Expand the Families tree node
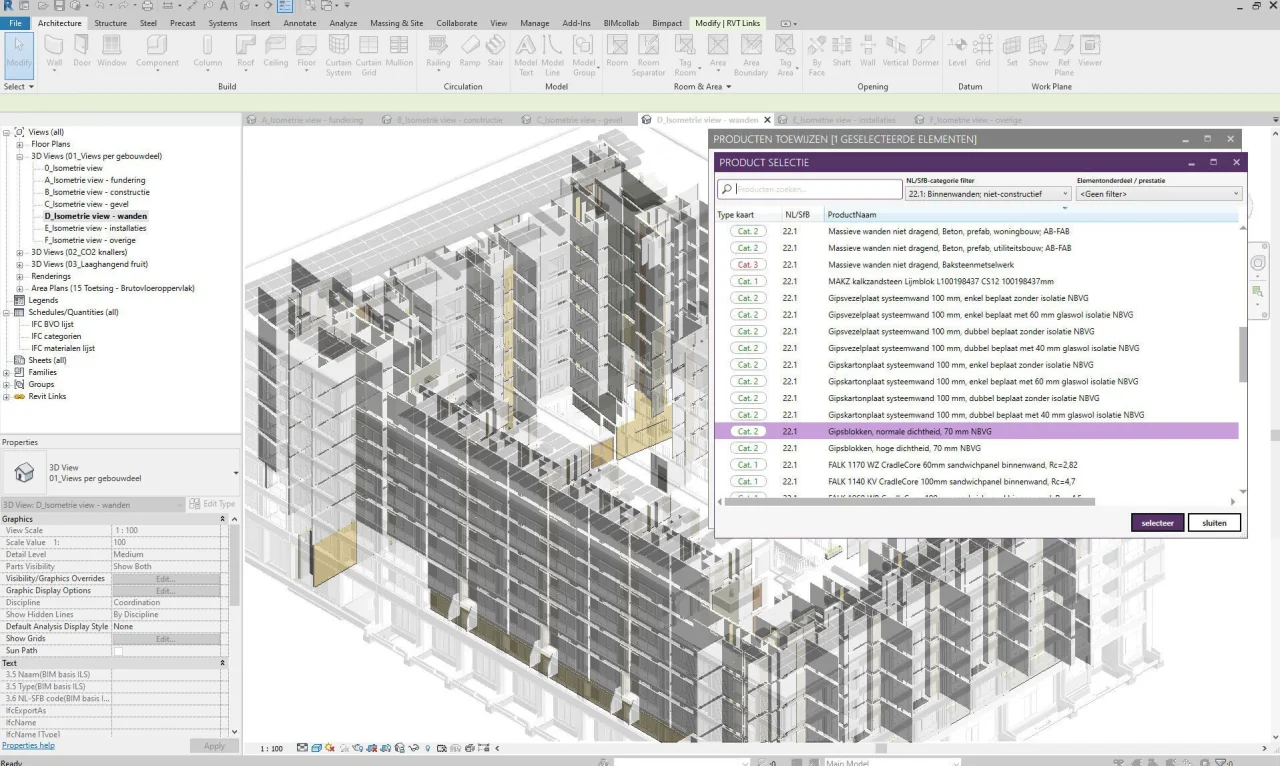This screenshot has width=1280, height=766. click(x=7, y=372)
